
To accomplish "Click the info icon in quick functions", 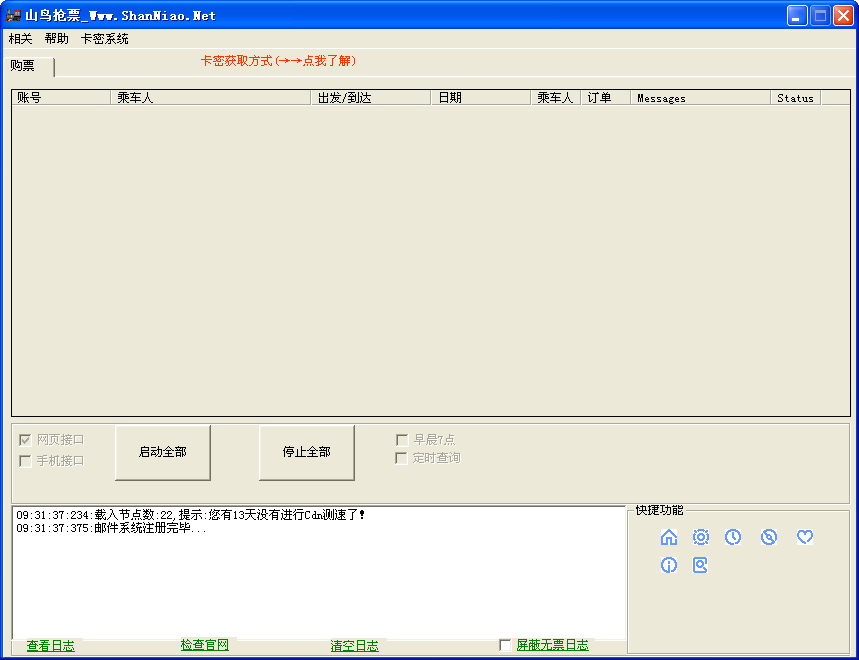I will [669, 565].
